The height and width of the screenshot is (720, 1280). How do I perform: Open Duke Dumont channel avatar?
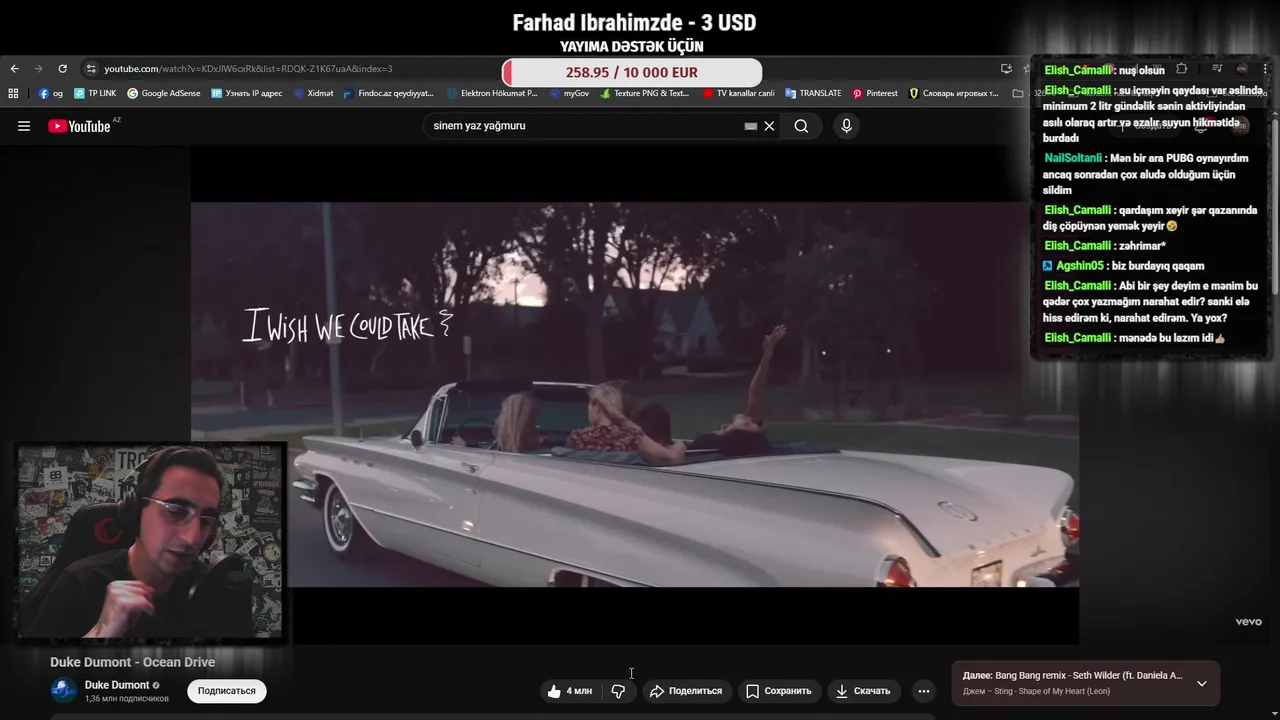coord(63,690)
